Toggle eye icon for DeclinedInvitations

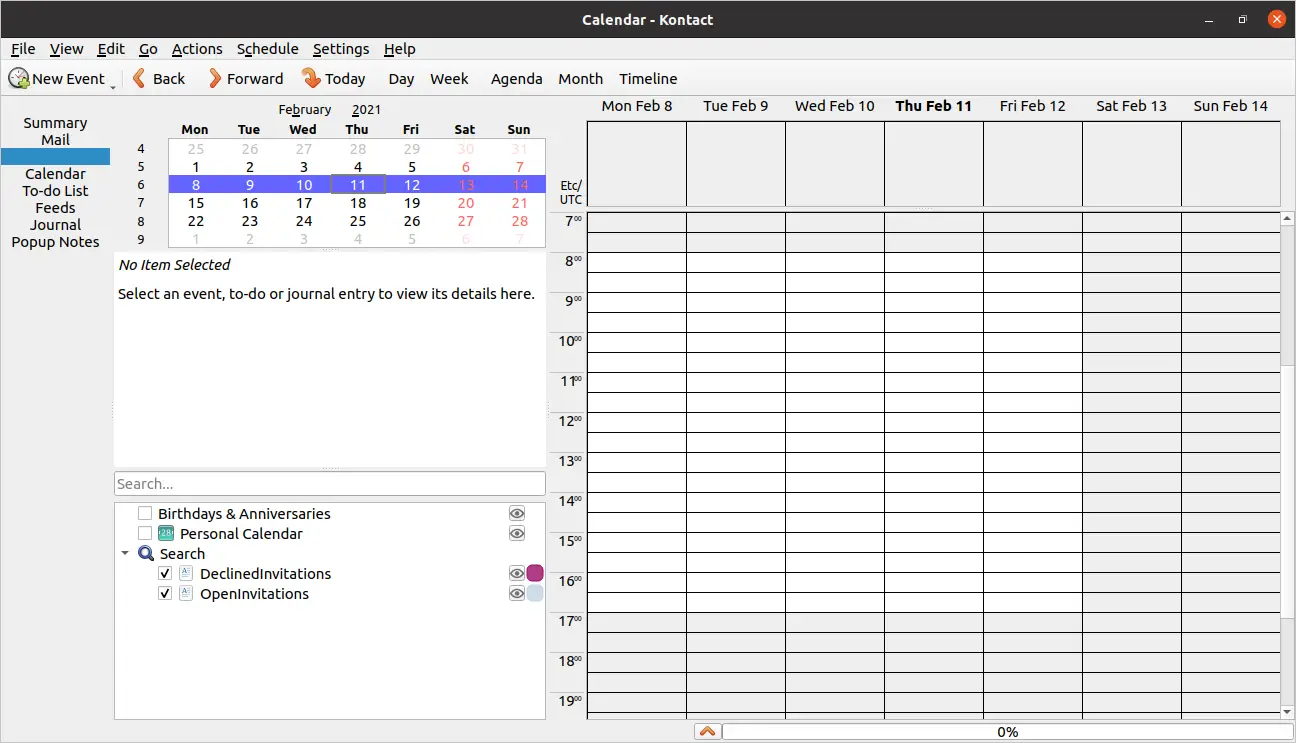(x=517, y=573)
